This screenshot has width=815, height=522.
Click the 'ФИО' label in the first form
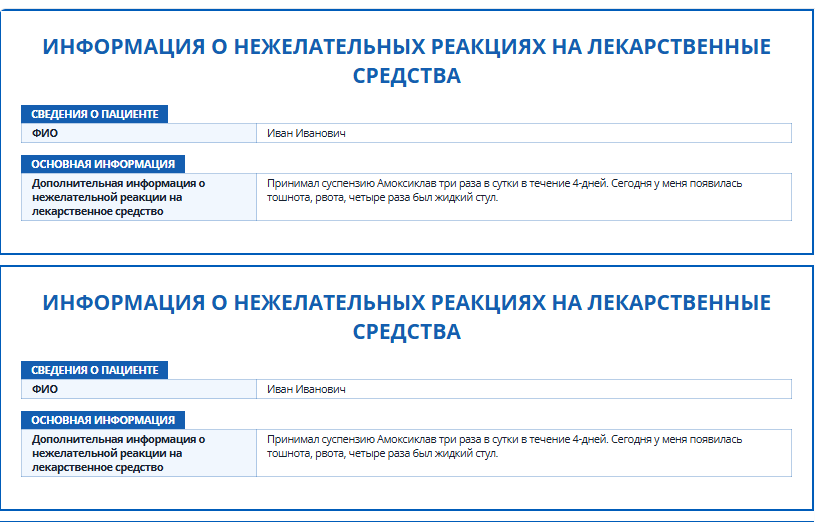45,133
